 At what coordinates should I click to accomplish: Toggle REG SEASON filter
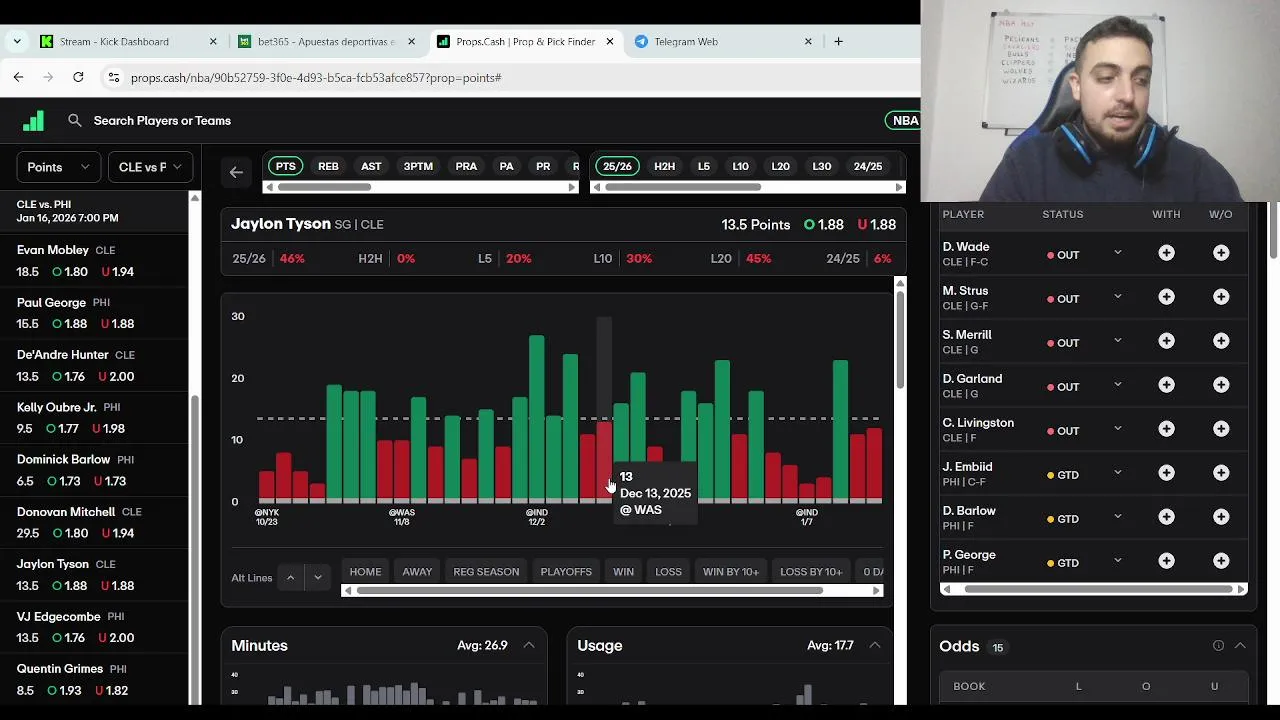[x=486, y=572]
